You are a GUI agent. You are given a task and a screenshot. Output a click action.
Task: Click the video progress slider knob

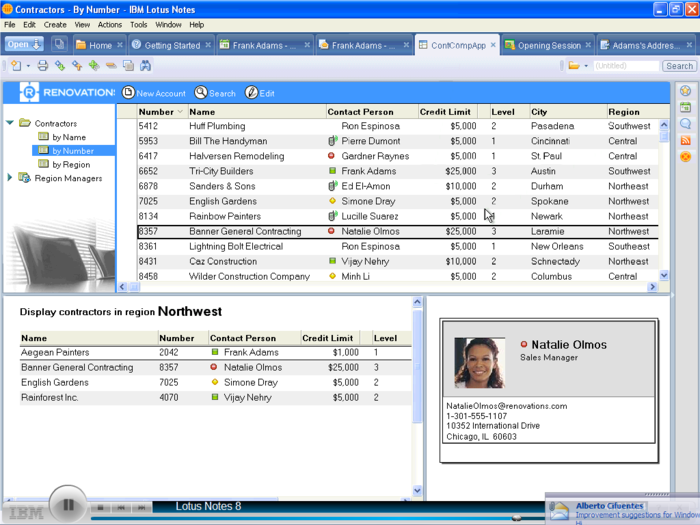517,518
